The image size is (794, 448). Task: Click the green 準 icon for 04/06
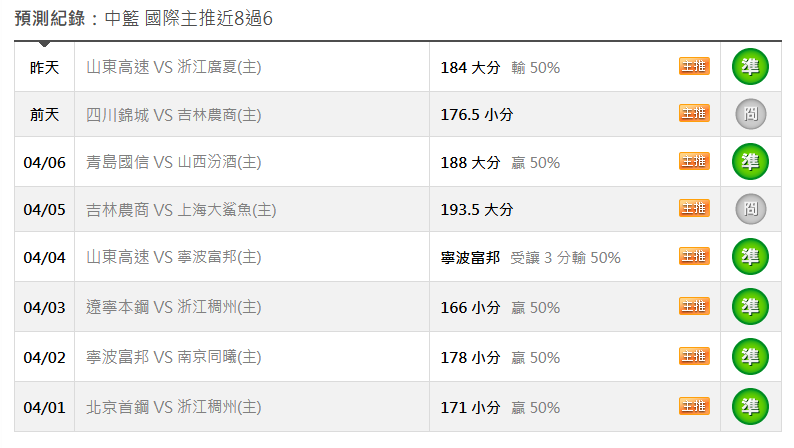point(750,161)
